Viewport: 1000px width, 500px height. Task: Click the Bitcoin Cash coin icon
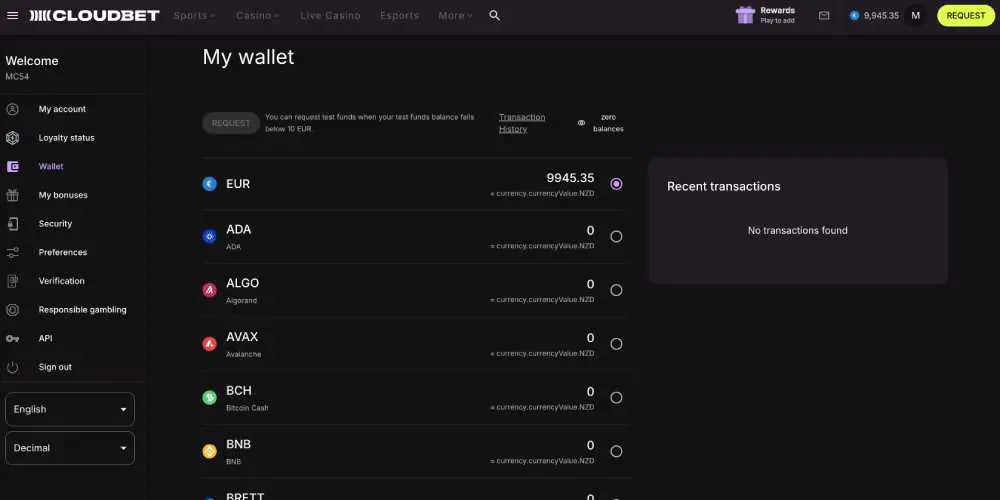[210, 397]
